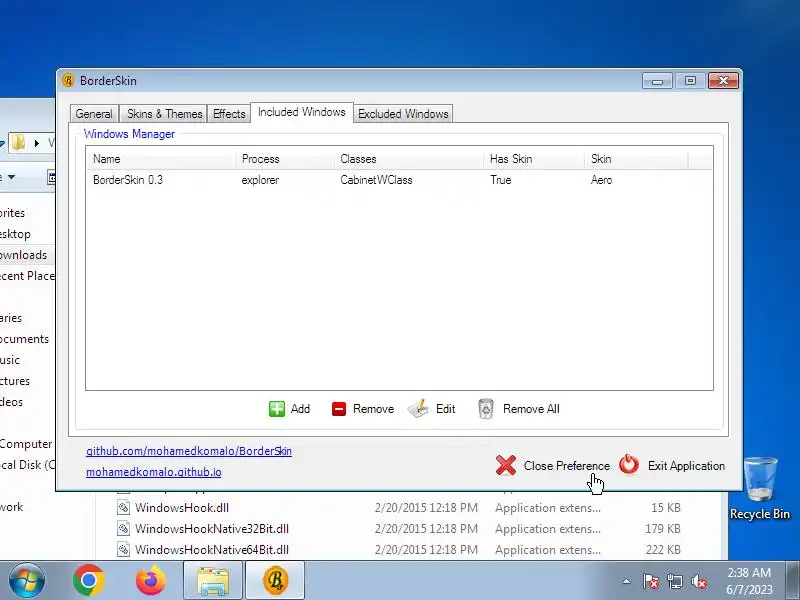
Task: Open the Windows Start orb
Action: click(27, 580)
